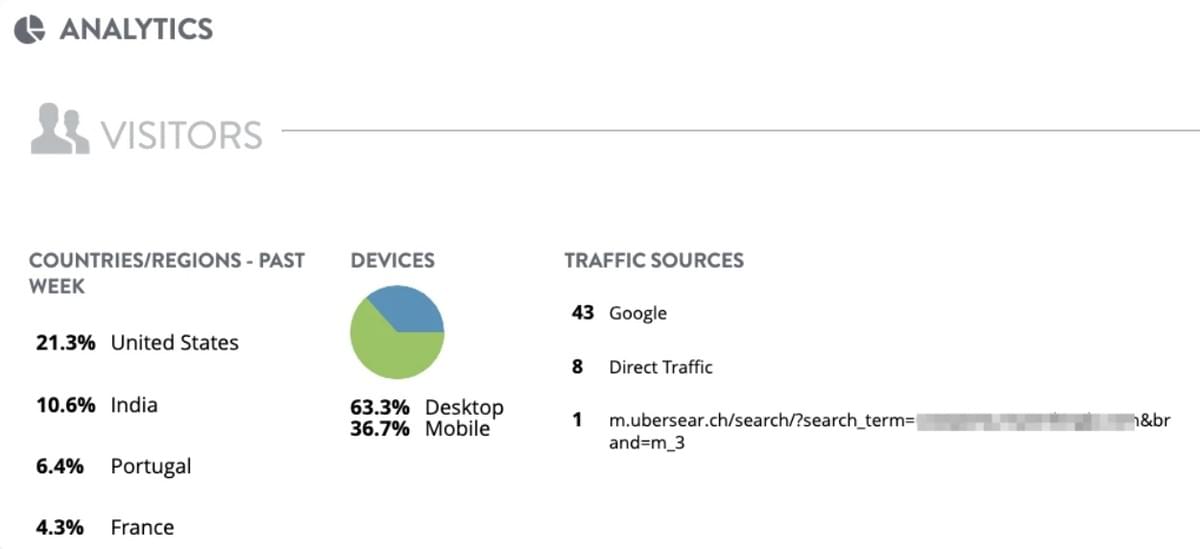Select the India country entry
Image resolution: width=1200 pixels, height=549 pixels.
point(134,405)
